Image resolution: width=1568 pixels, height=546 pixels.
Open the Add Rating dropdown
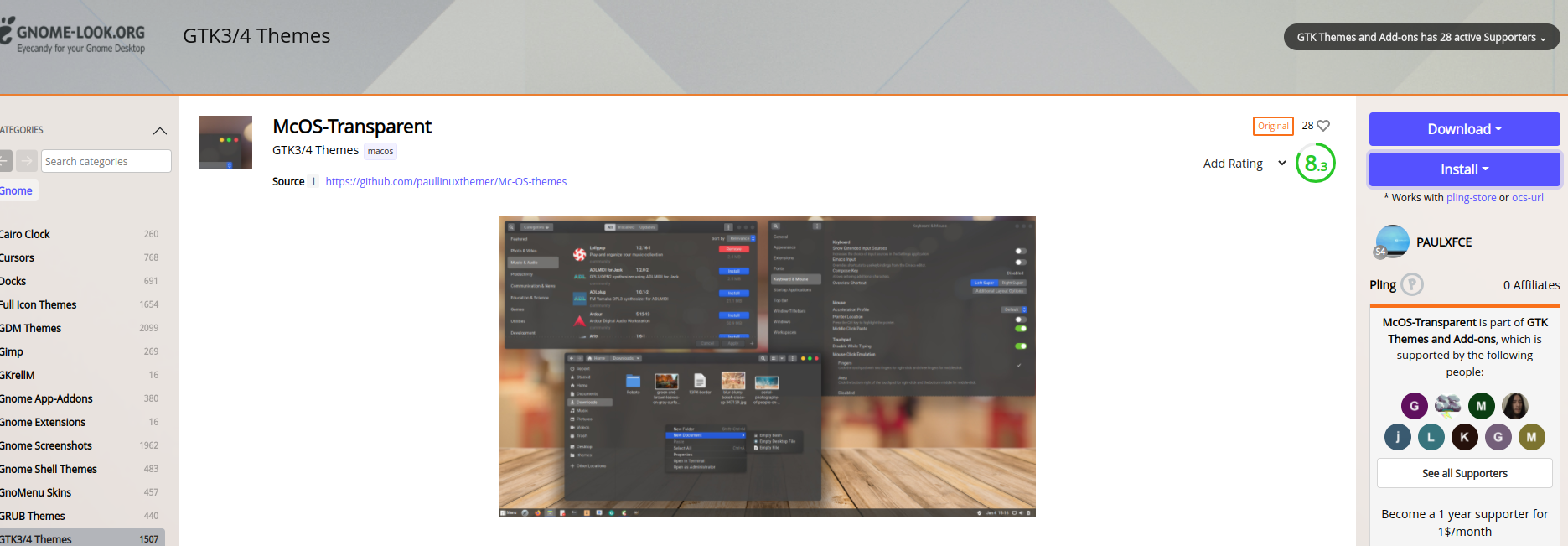coord(1245,164)
